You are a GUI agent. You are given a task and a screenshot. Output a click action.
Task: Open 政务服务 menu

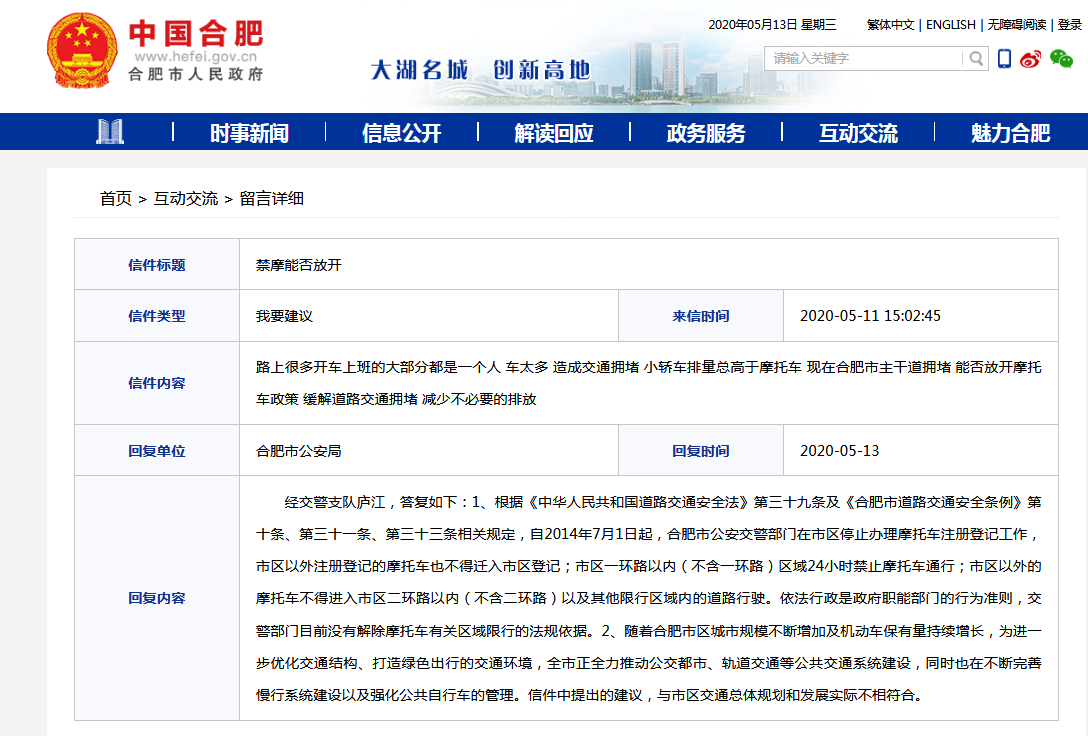(706, 132)
